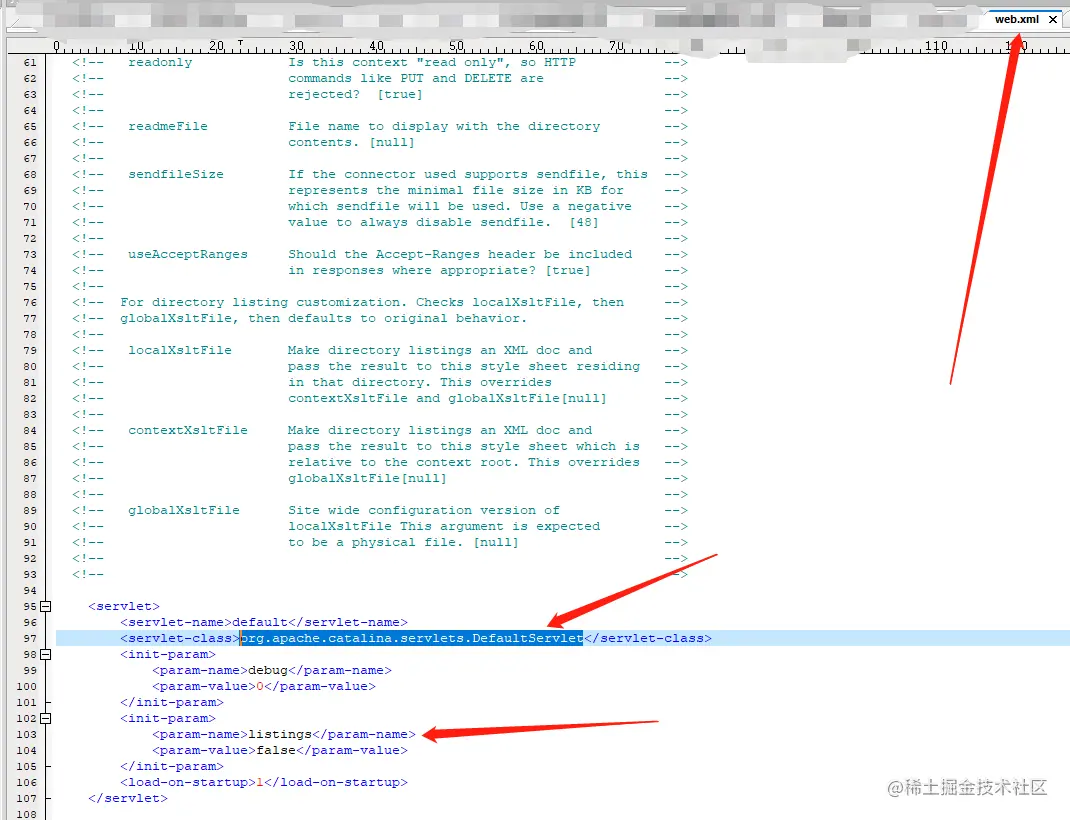
Task: Click the 'sendfileSize' comment parameter name
Action: click(x=176, y=174)
